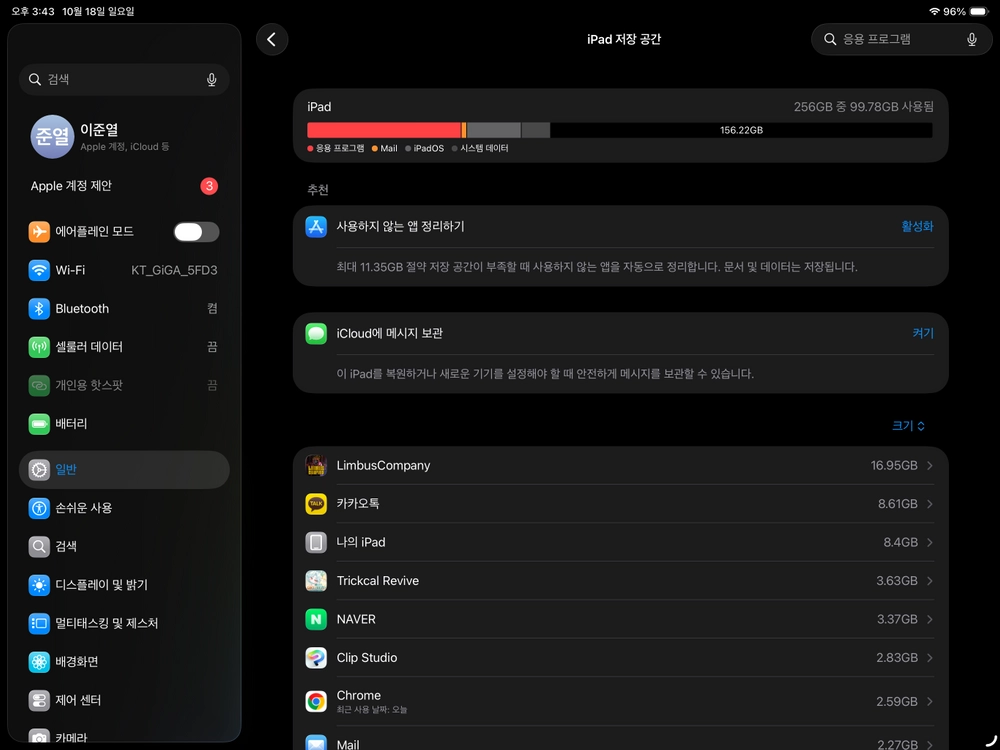
Task: Tap the Bluetooth icon in the sidebar
Action: point(39,309)
